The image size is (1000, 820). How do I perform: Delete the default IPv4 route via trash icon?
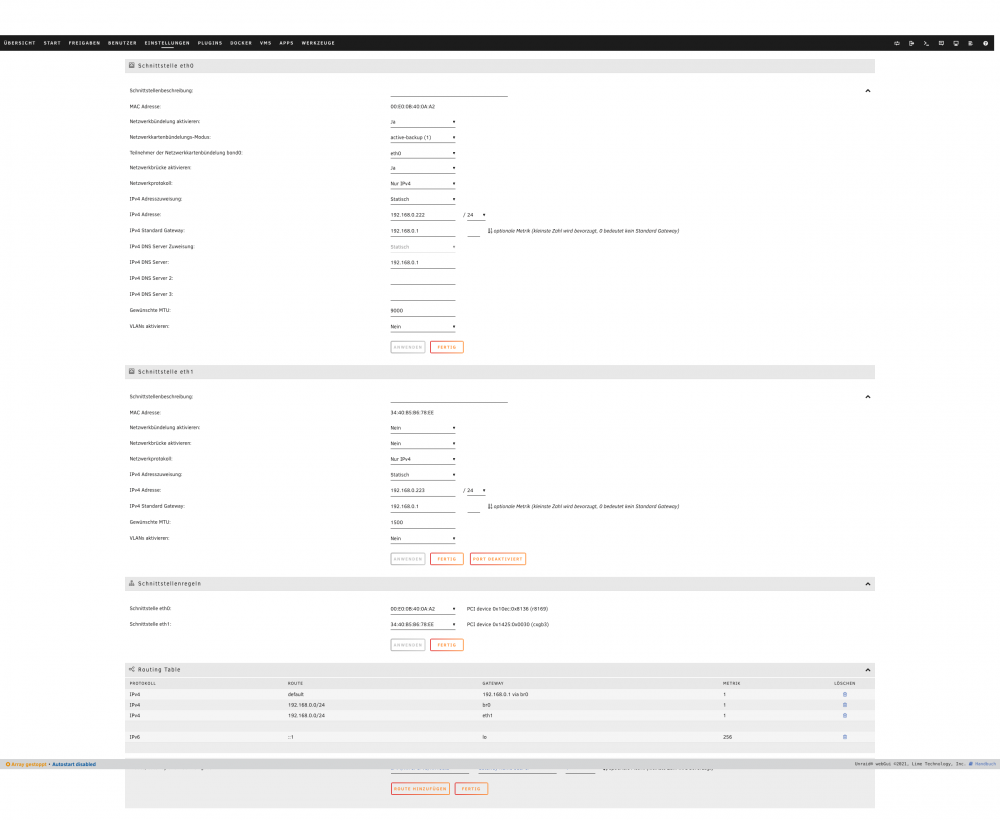point(845,694)
